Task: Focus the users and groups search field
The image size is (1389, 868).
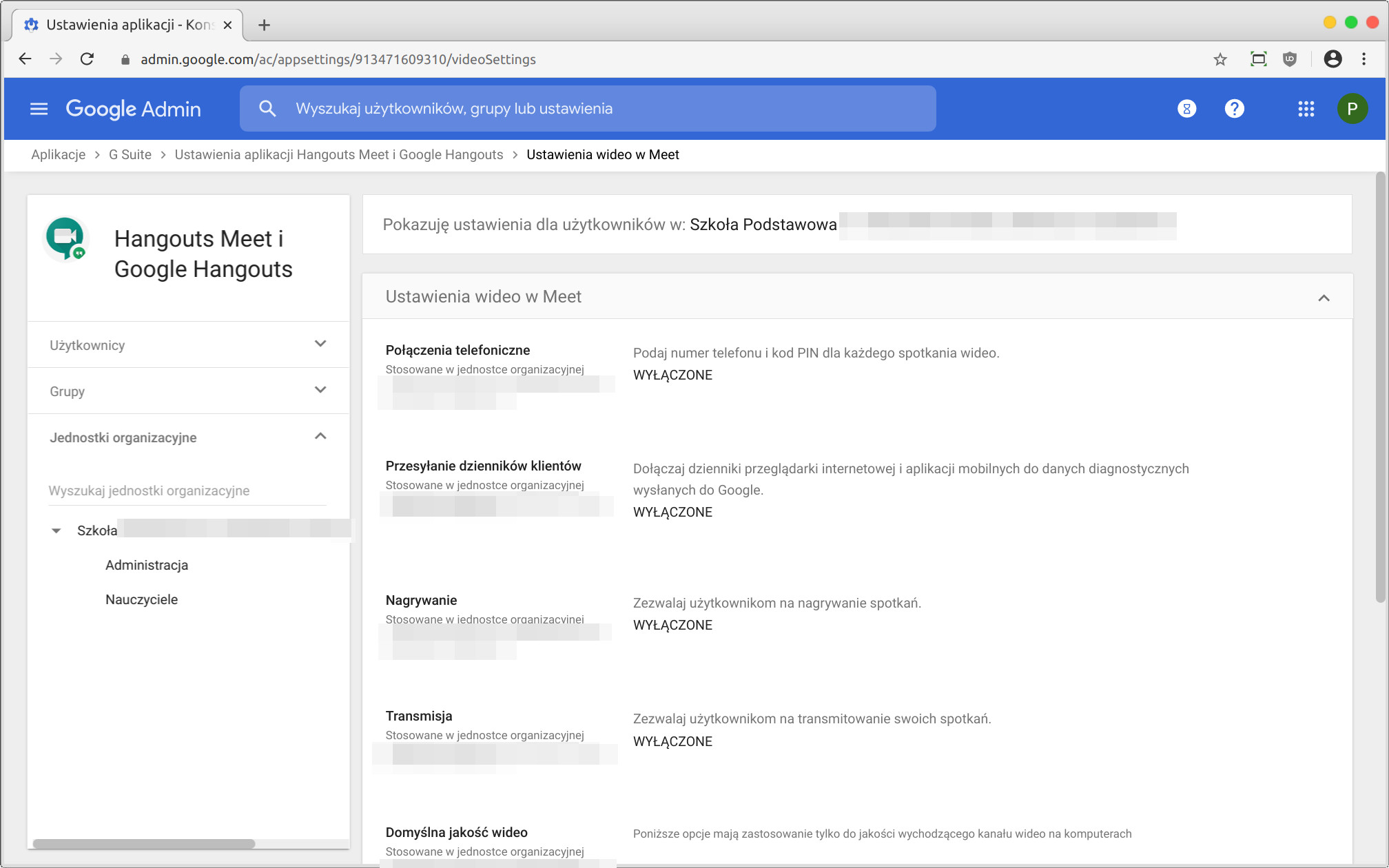Action: (x=588, y=109)
